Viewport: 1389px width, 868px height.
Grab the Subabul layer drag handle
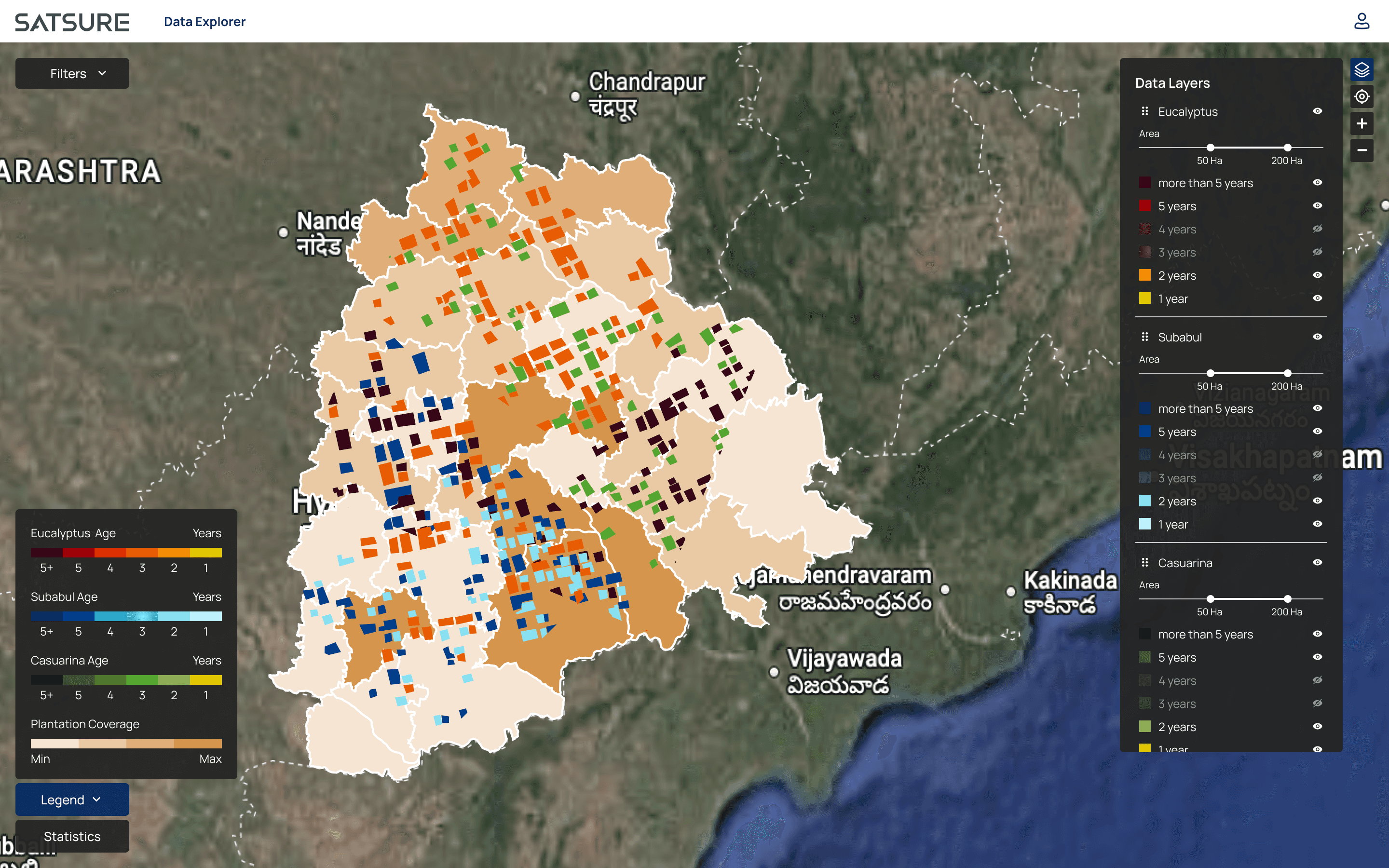[1144, 337]
